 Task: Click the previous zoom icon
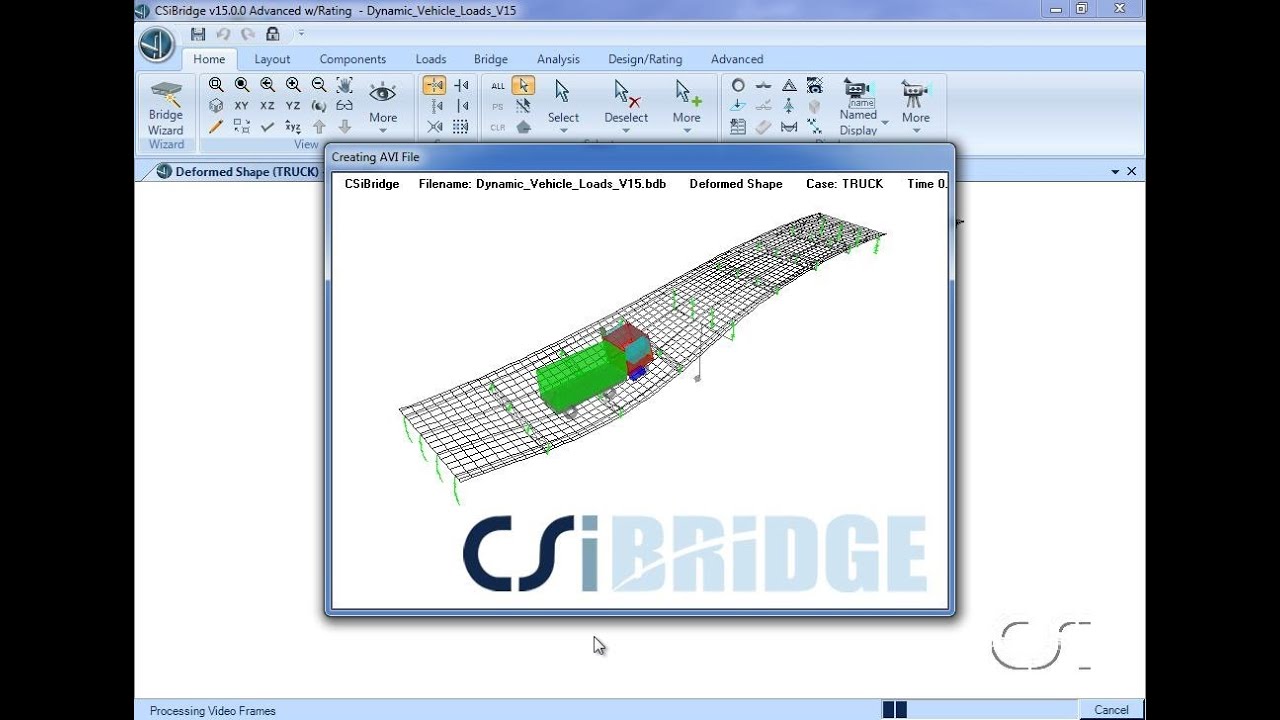tap(267, 85)
